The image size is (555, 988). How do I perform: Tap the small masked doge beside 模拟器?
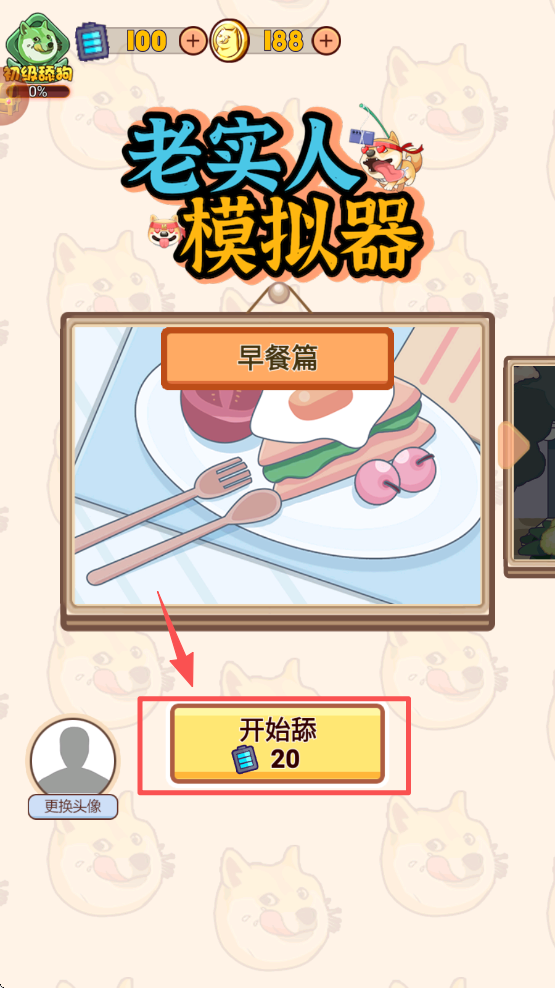pos(163,231)
